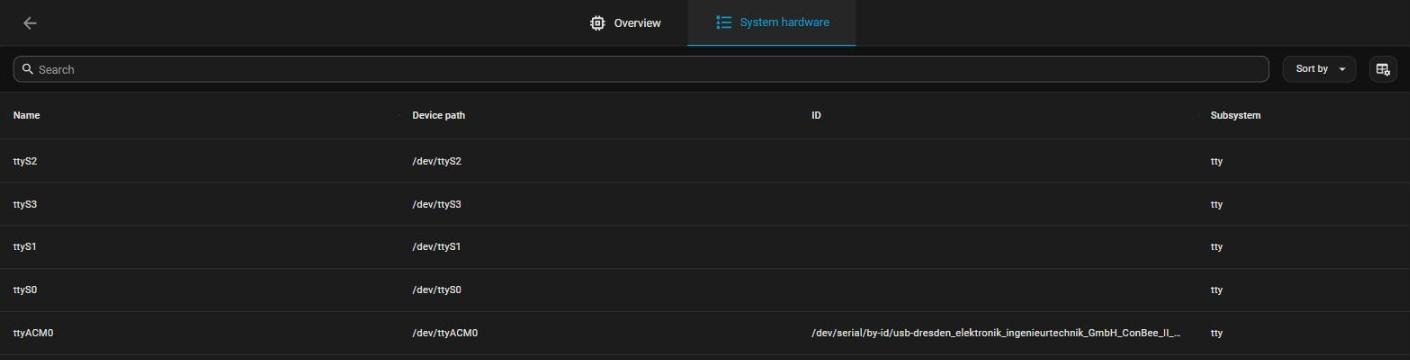
Task: Select the System hardware tab
Action: click(772, 23)
